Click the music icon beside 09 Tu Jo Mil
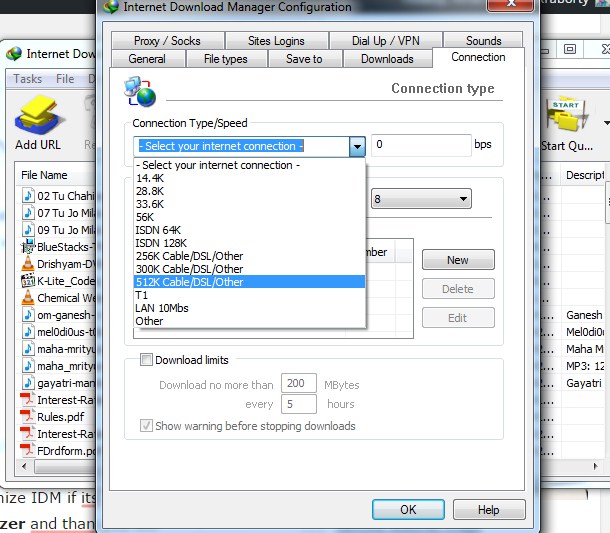 click(28, 230)
